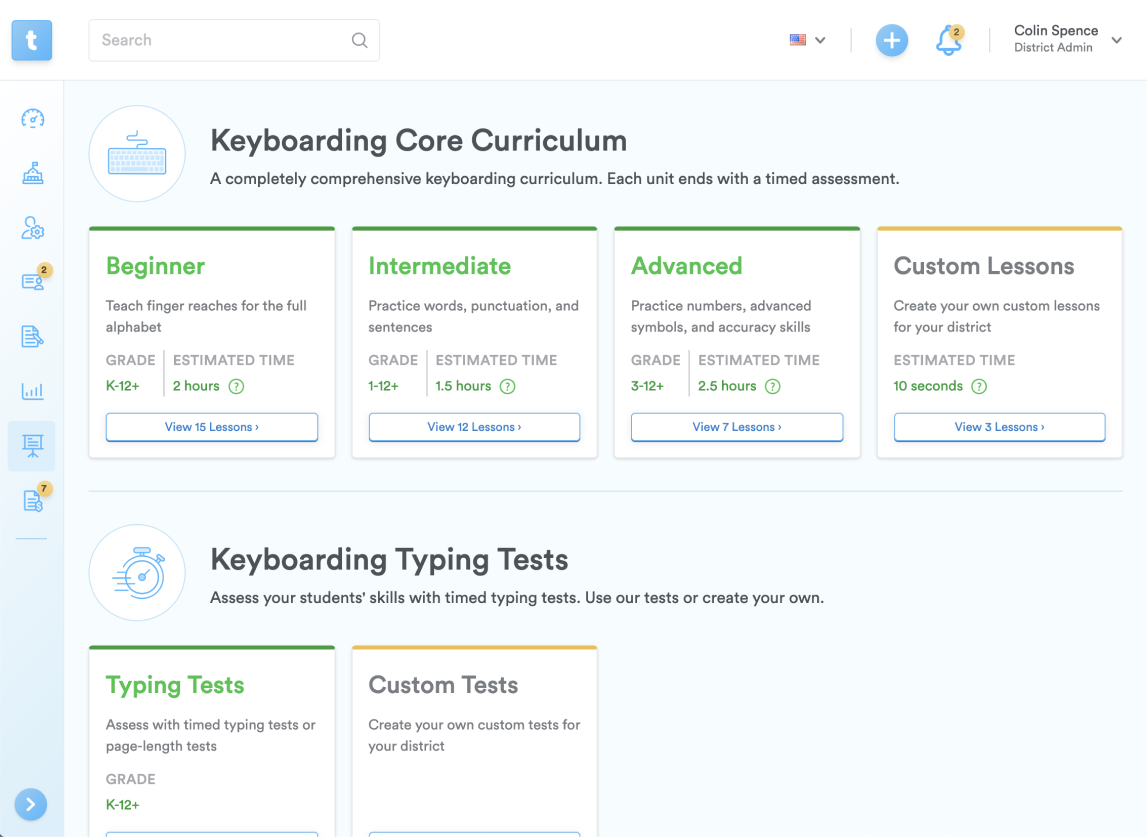Open the Custom Lessons card title
The image size is (1147, 837).
pos(984,266)
